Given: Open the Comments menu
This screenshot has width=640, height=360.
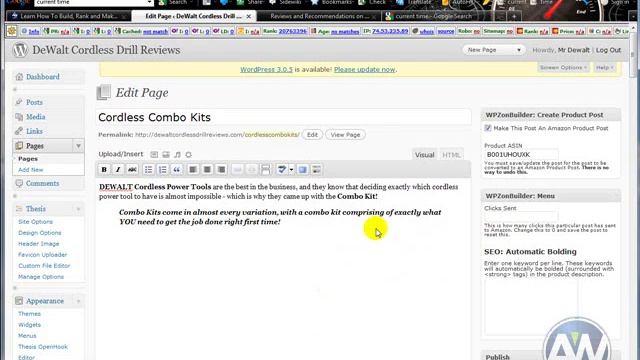Looking at the screenshot, I should coord(42,183).
